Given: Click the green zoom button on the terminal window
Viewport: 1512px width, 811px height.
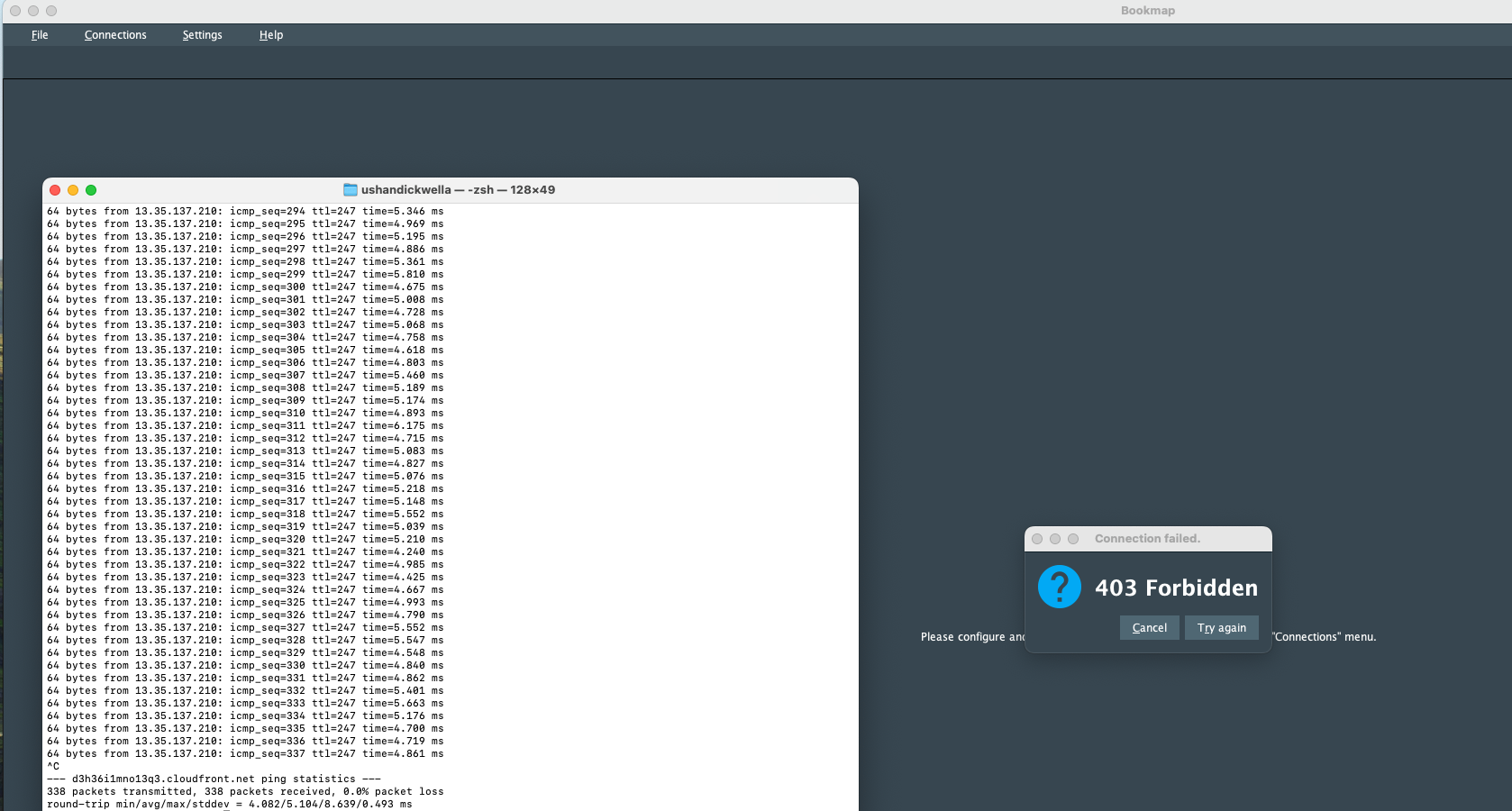Looking at the screenshot, I should point(90,190).
